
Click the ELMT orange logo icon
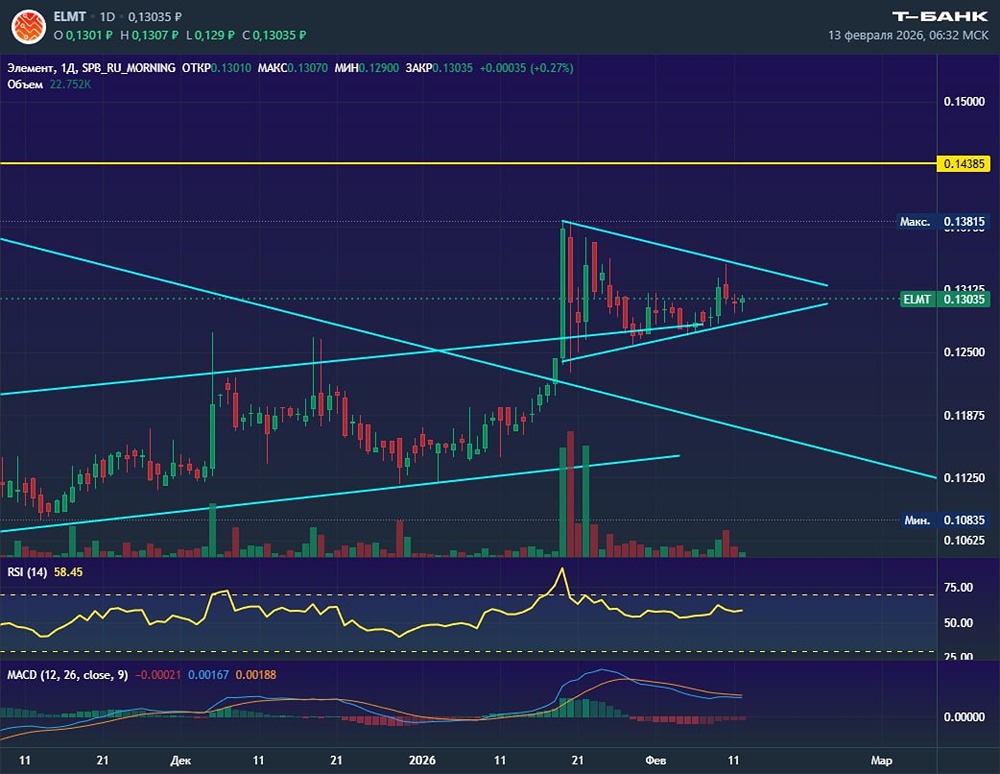(x=29, y=27)
